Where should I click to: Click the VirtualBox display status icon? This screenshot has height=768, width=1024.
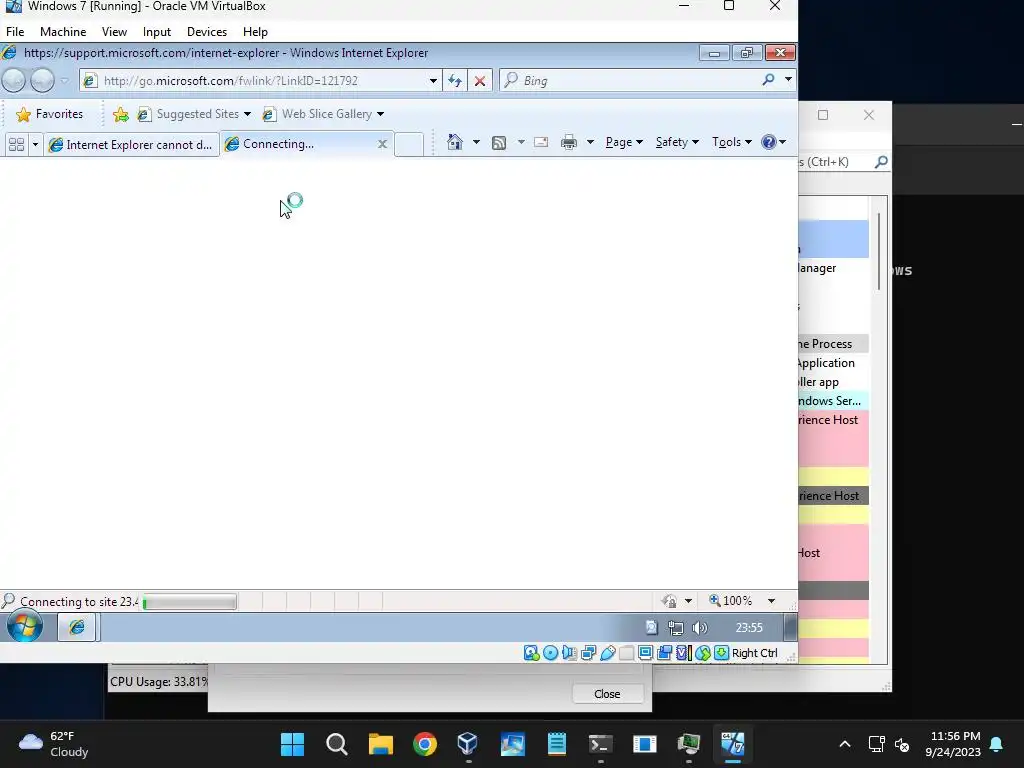[x=645, y=653]
